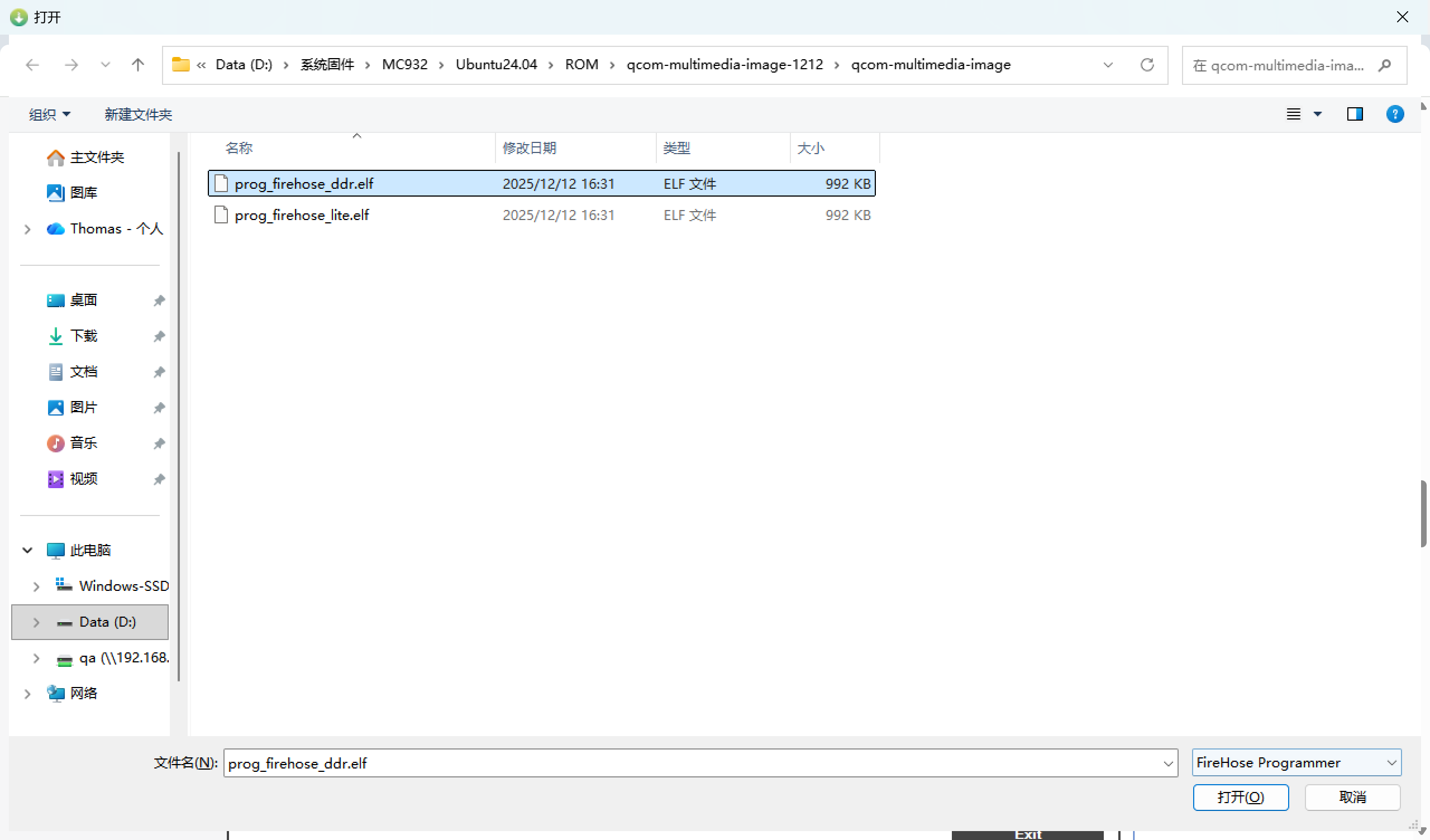Viewport: 1430px width, 840px height.
Task: Click the refresh icon in address bar
Action: [x=1147, y=65]
